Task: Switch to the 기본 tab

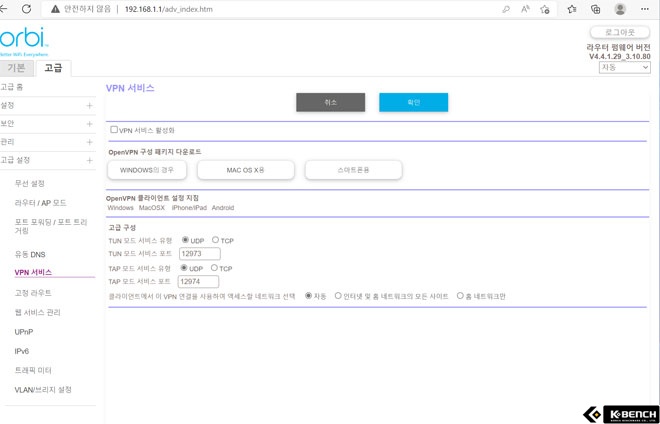Action: pyautogui.click(x=16, y=68)
